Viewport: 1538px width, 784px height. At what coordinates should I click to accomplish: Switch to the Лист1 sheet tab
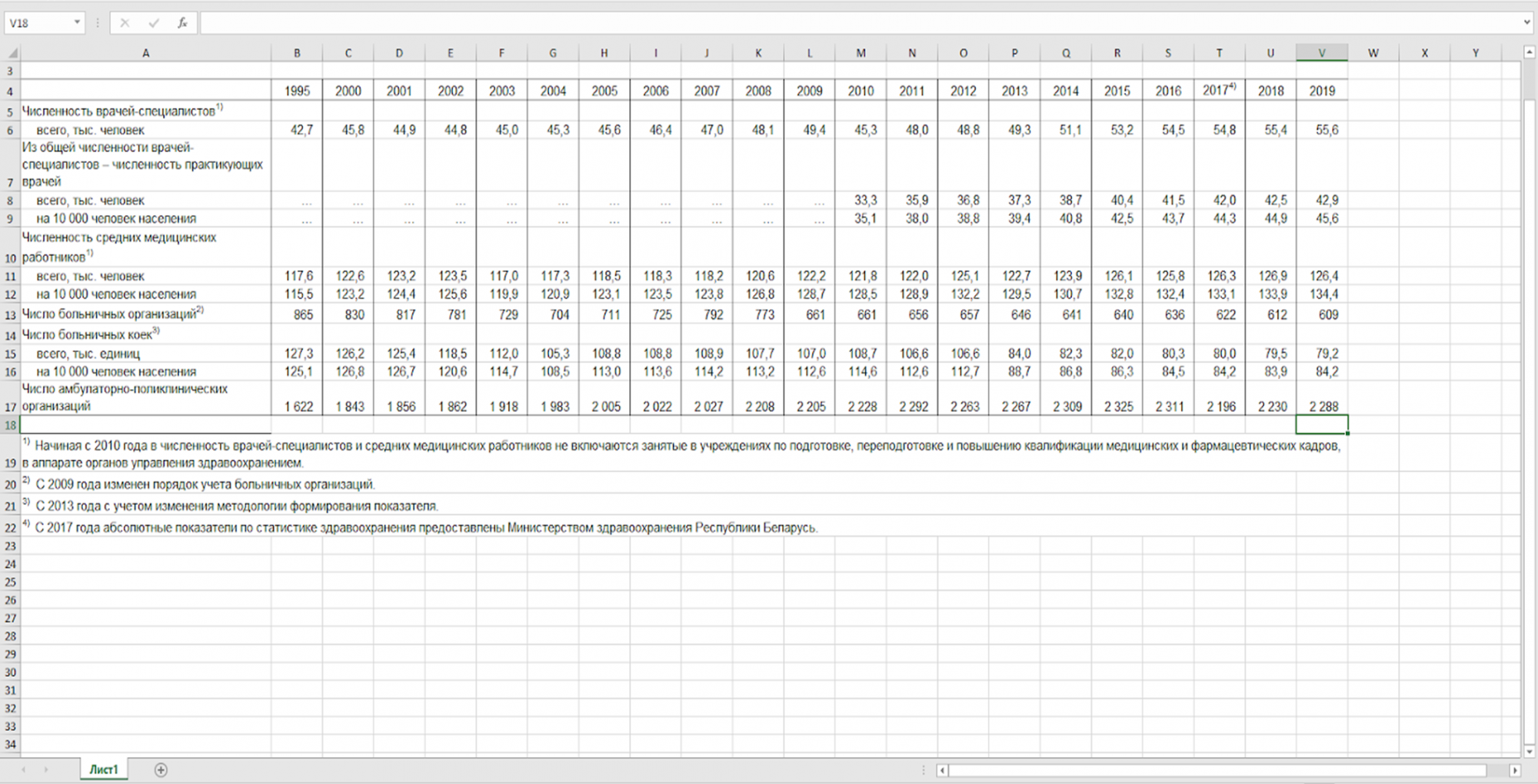(104, 769)
